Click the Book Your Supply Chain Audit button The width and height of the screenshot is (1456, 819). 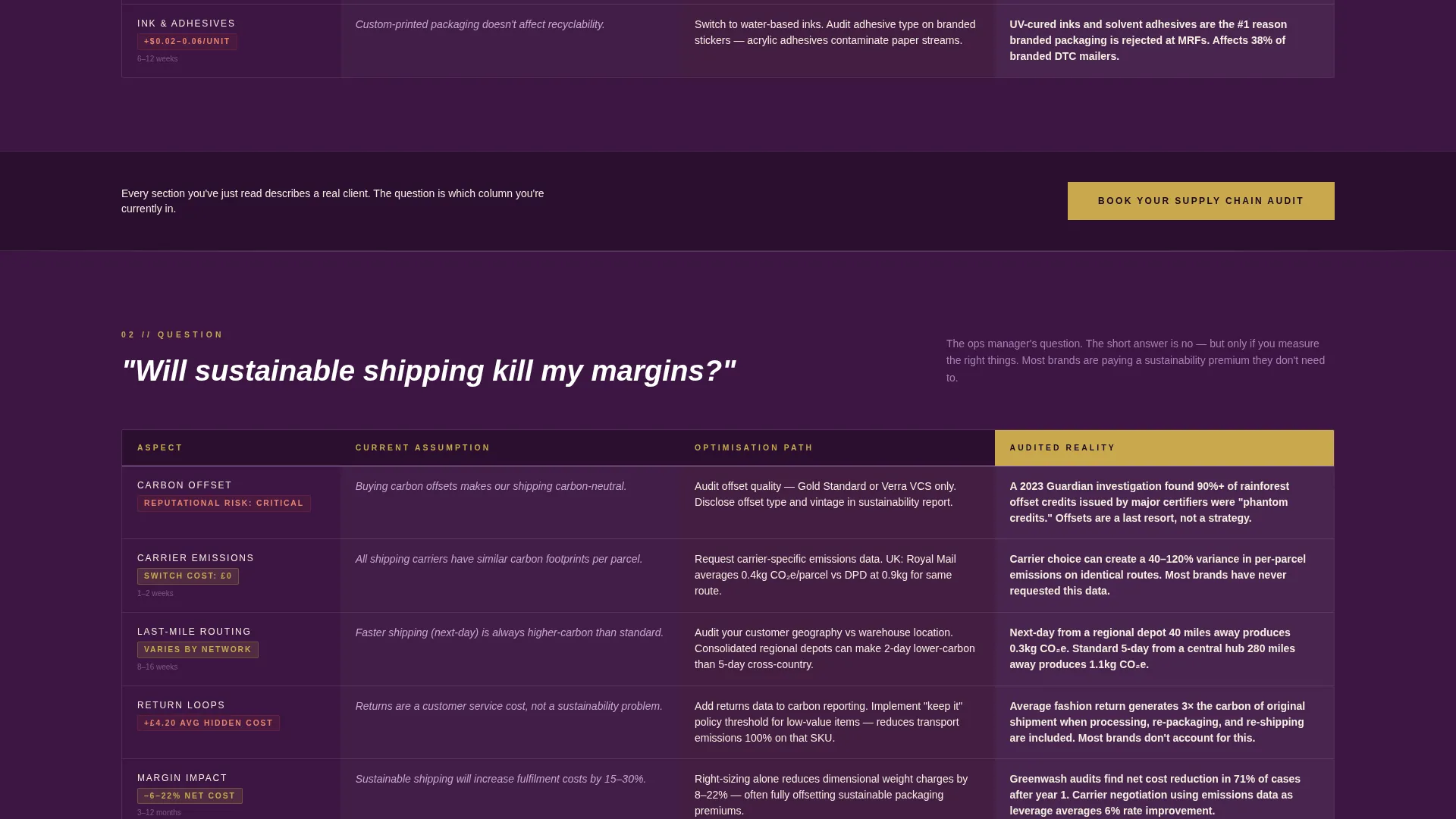1200,201
